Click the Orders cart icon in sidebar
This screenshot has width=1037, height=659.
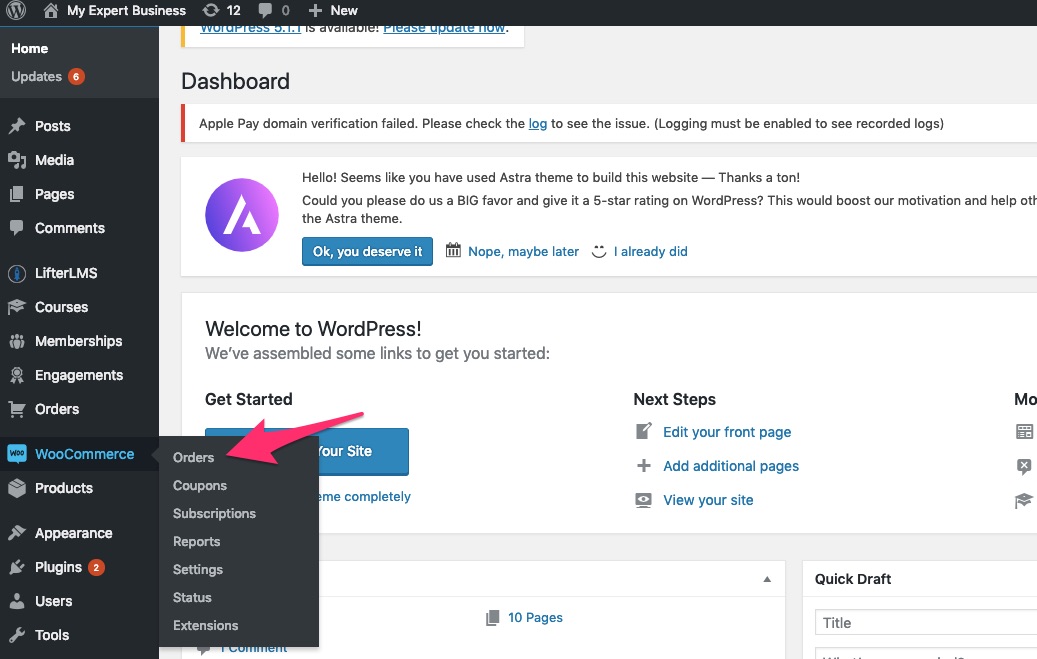tap(17, 409)
